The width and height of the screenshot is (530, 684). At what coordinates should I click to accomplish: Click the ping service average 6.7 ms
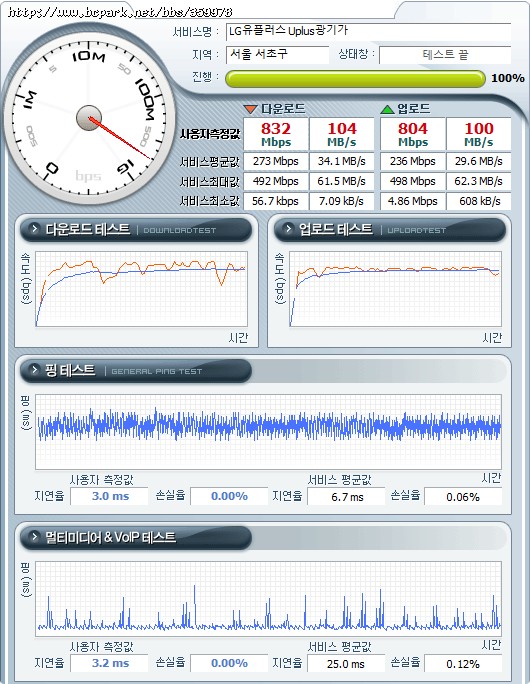[x=346, y=496]
